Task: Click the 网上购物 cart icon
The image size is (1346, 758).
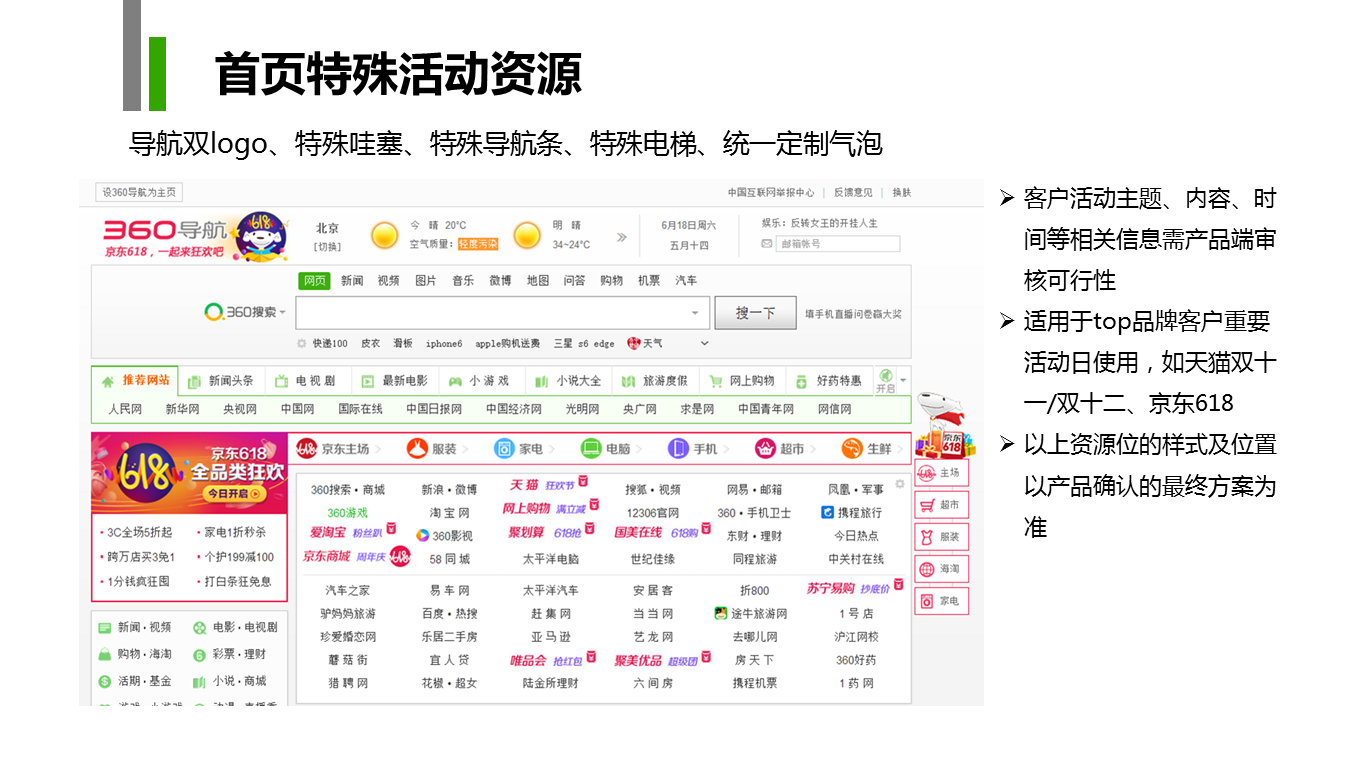Action: (x=715, y=381)
